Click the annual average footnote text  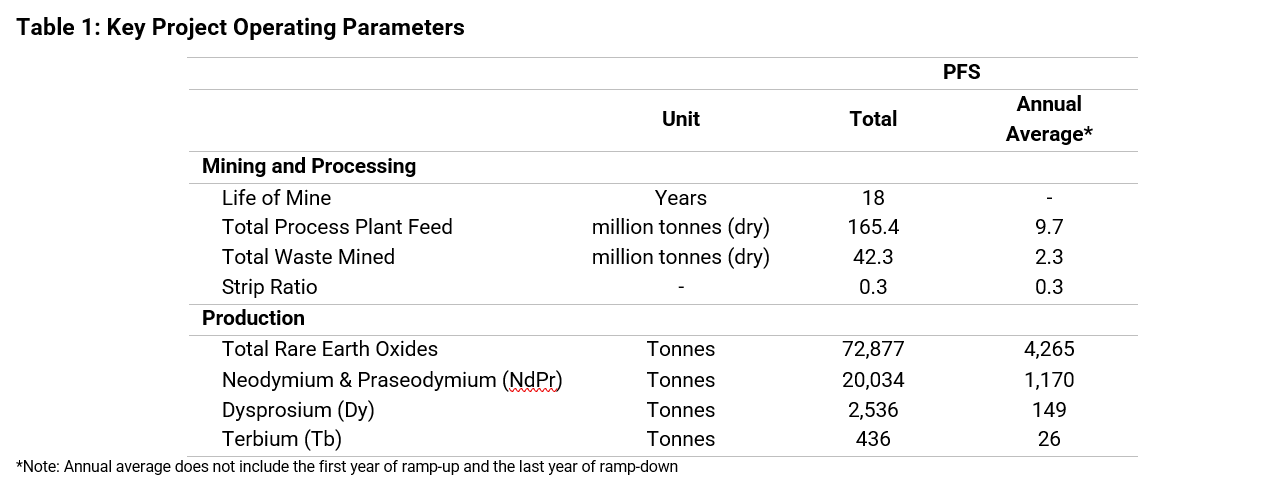coord(347,466)
